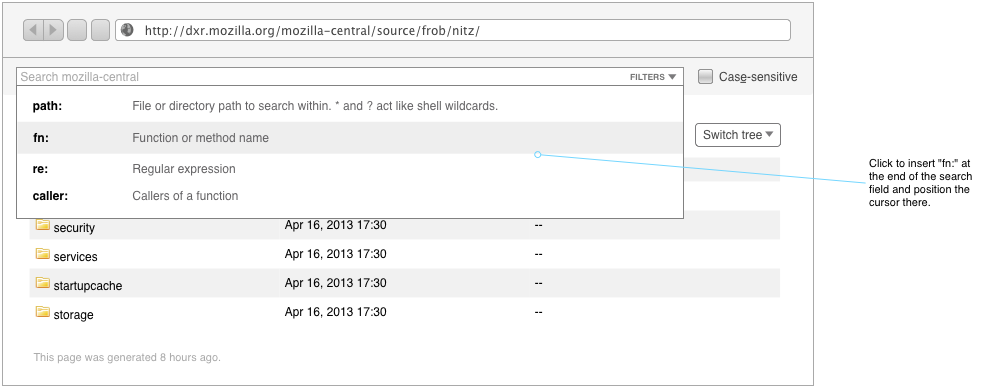Viewport: 992px width, 388px height.
Task: Open the FILTERS dropdown
Action: [653, 77]
